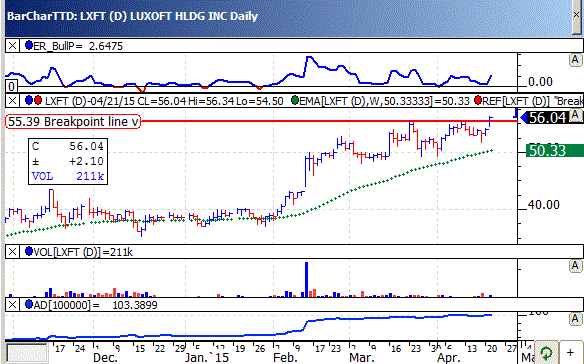
Task: Click the VOL[LXFT (D)]=211k label
Action: point(83,252)
